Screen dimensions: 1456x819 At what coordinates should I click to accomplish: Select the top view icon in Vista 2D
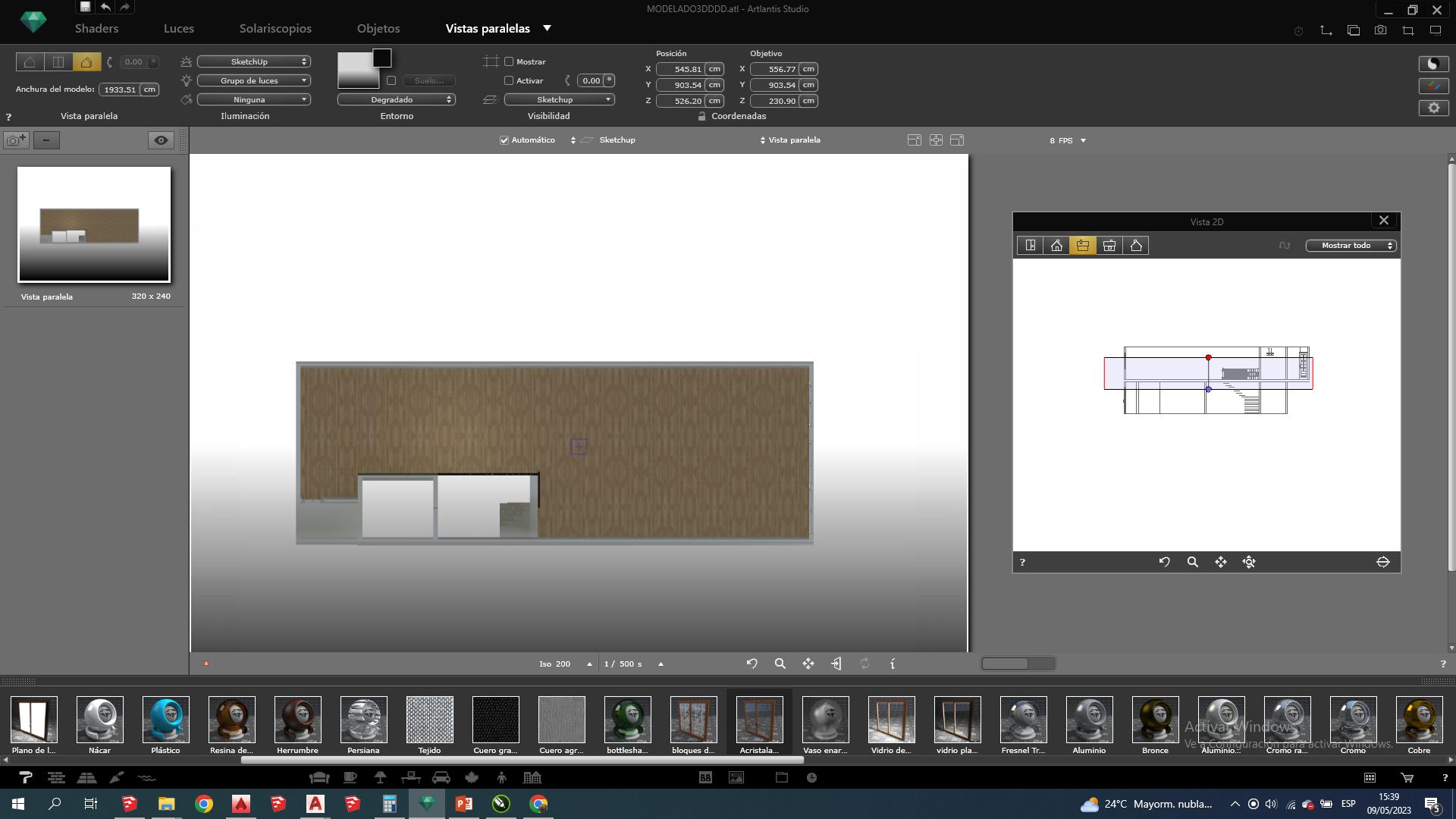point(1030,246)
